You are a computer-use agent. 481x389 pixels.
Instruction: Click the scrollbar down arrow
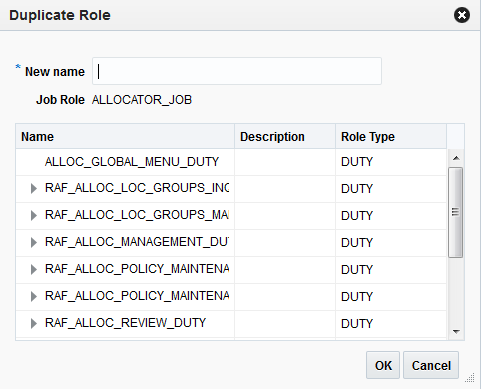coord(456,332)
